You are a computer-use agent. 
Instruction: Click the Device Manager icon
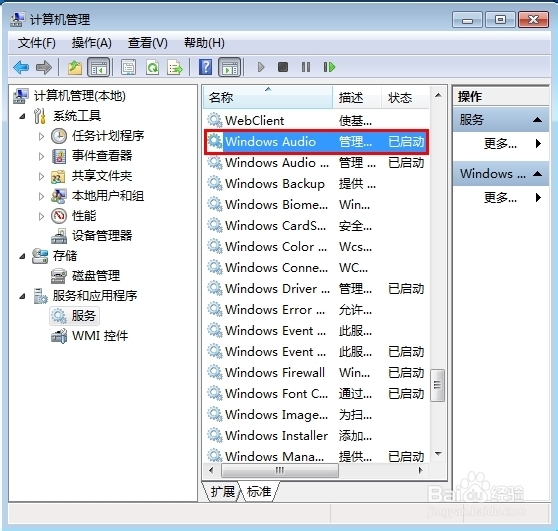click(x=59, y=236)
